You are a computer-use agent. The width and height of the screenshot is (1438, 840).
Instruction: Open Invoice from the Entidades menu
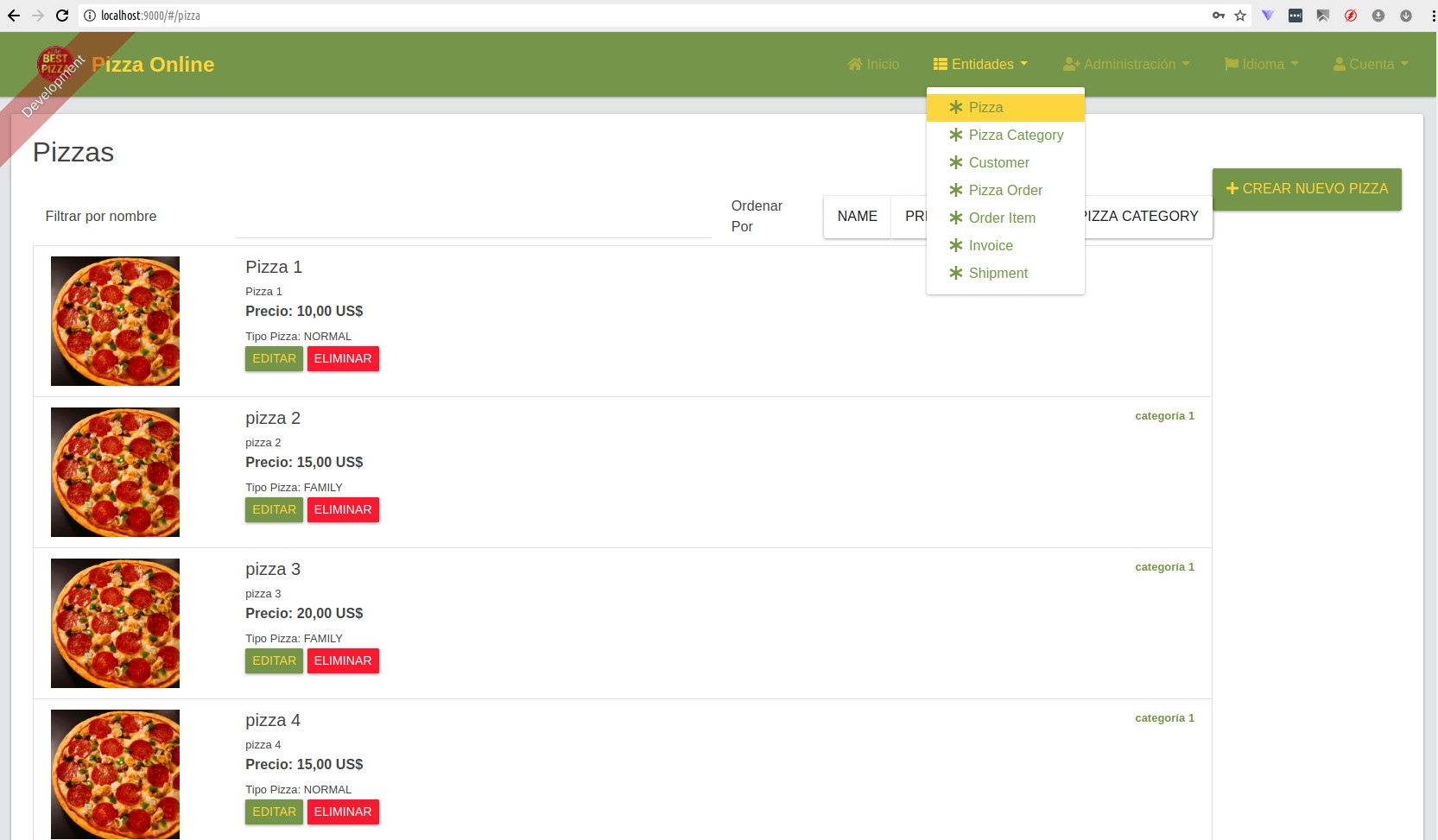(1005, 245)
